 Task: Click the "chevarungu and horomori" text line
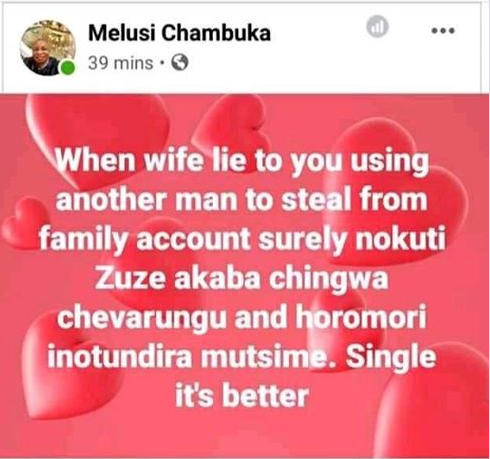pos(241,317)
